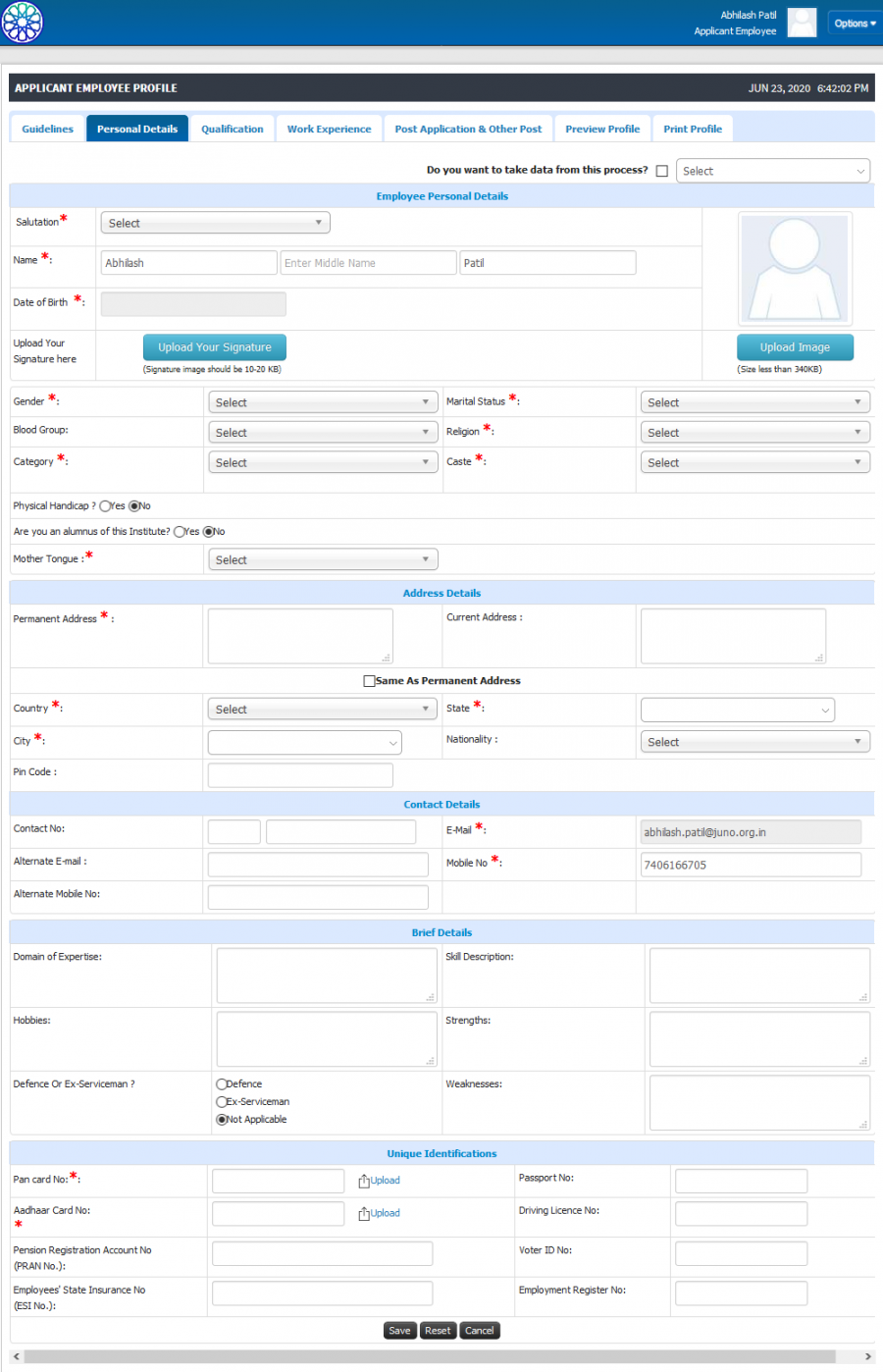Check the take data from process box
This screenshot has width=883, height=1372.
662,171
